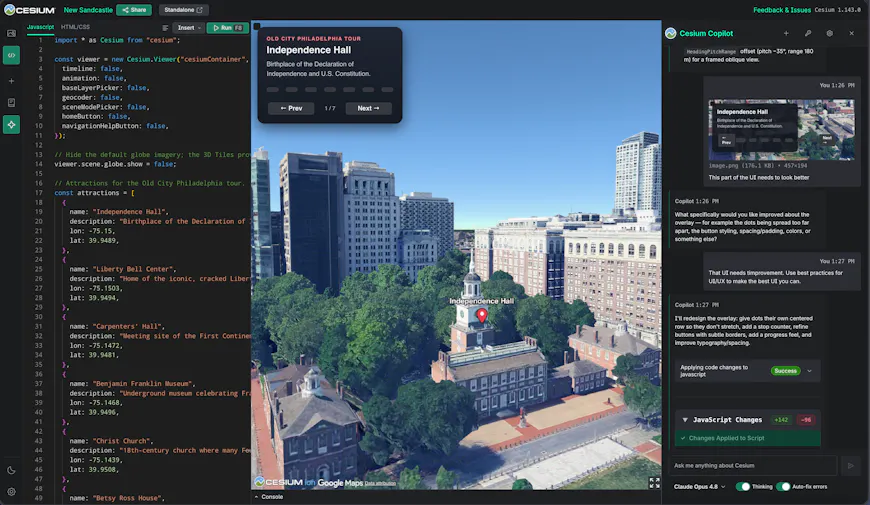Click the plus icon in left sidebar

[x=11, y=81]
